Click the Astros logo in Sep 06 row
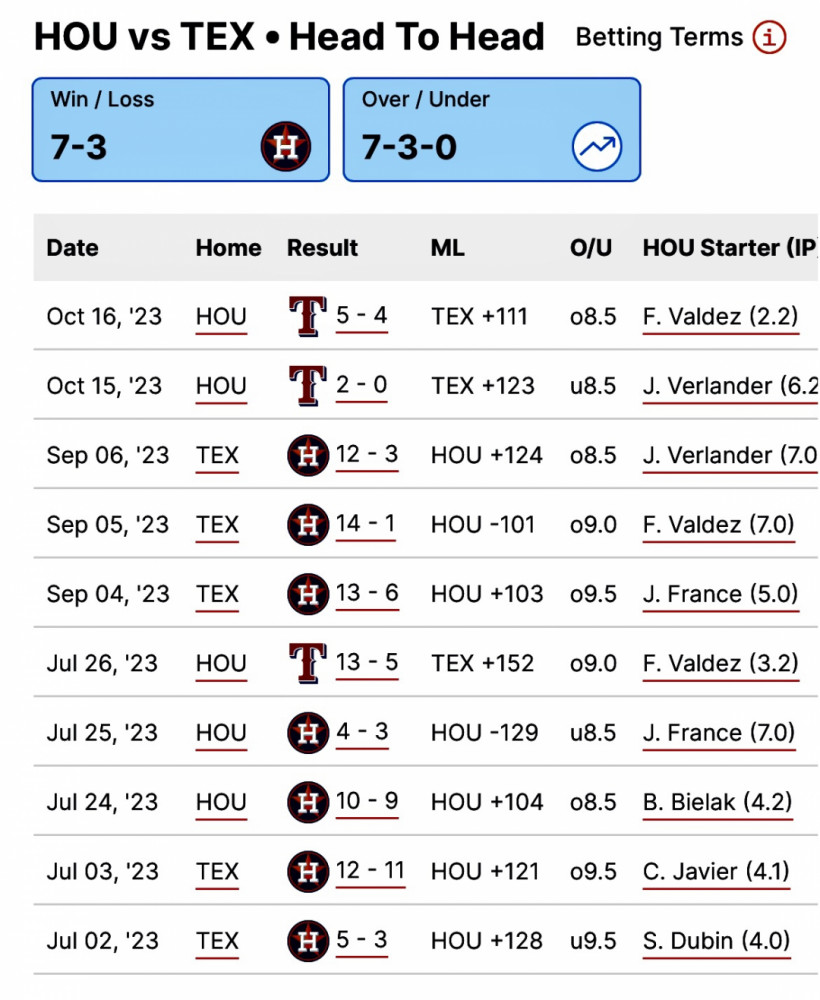 308,455
